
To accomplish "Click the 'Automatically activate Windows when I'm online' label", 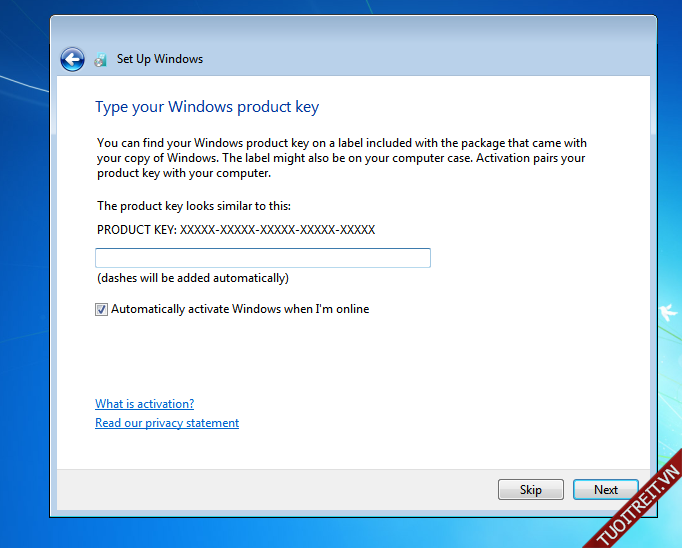I will 240,310.
